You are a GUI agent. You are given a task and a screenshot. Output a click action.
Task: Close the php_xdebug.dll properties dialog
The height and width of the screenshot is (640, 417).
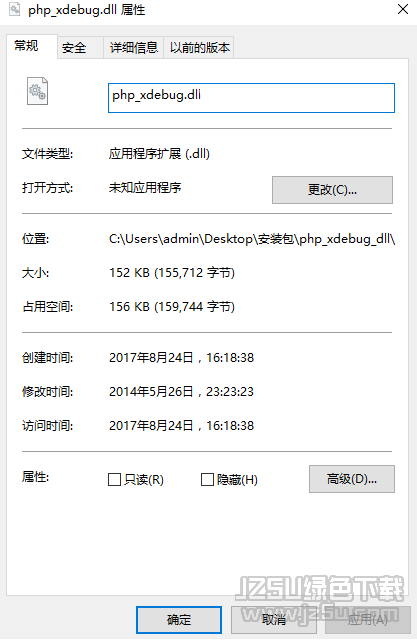403,9
